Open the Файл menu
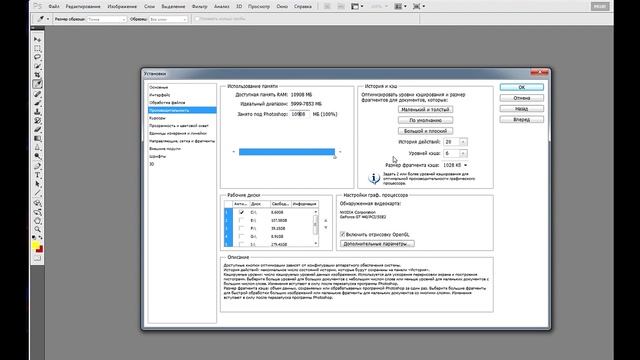 [x=53, y=7]
